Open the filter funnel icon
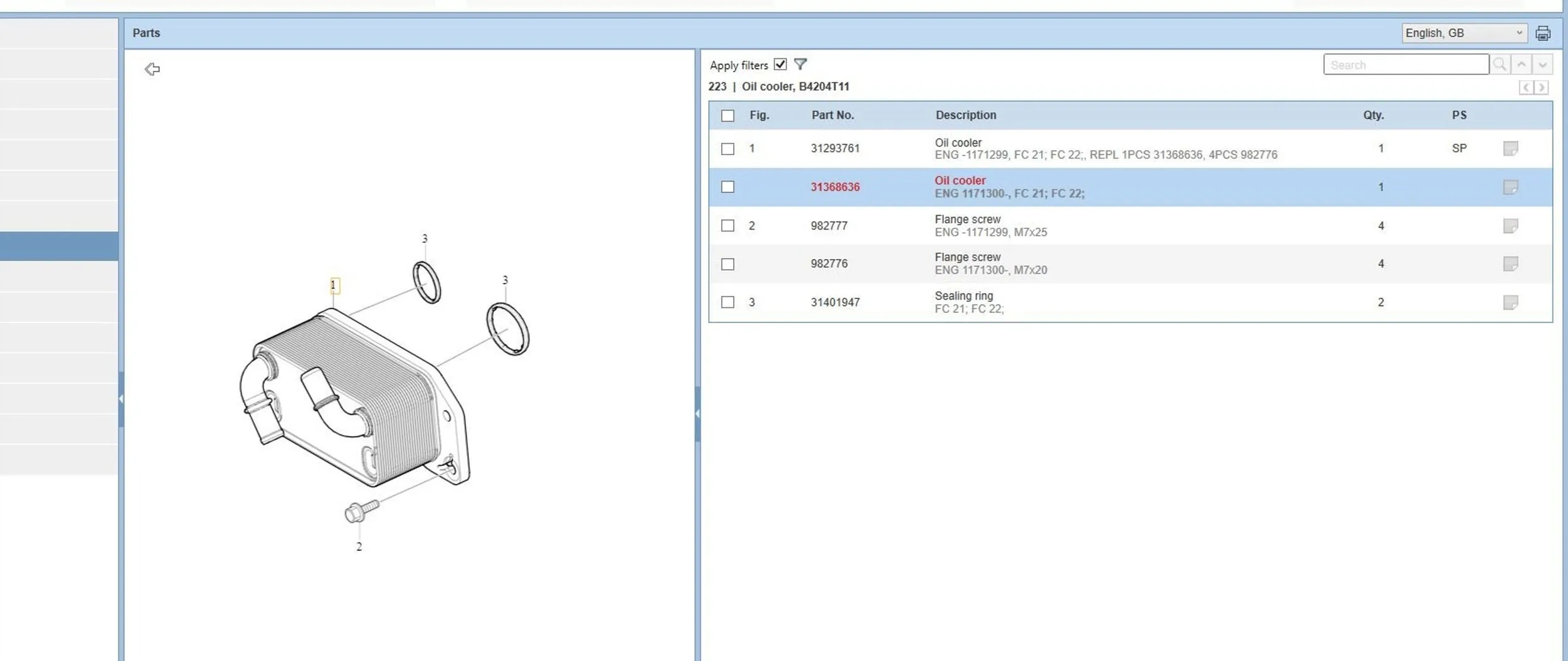 tap(800, 64)
